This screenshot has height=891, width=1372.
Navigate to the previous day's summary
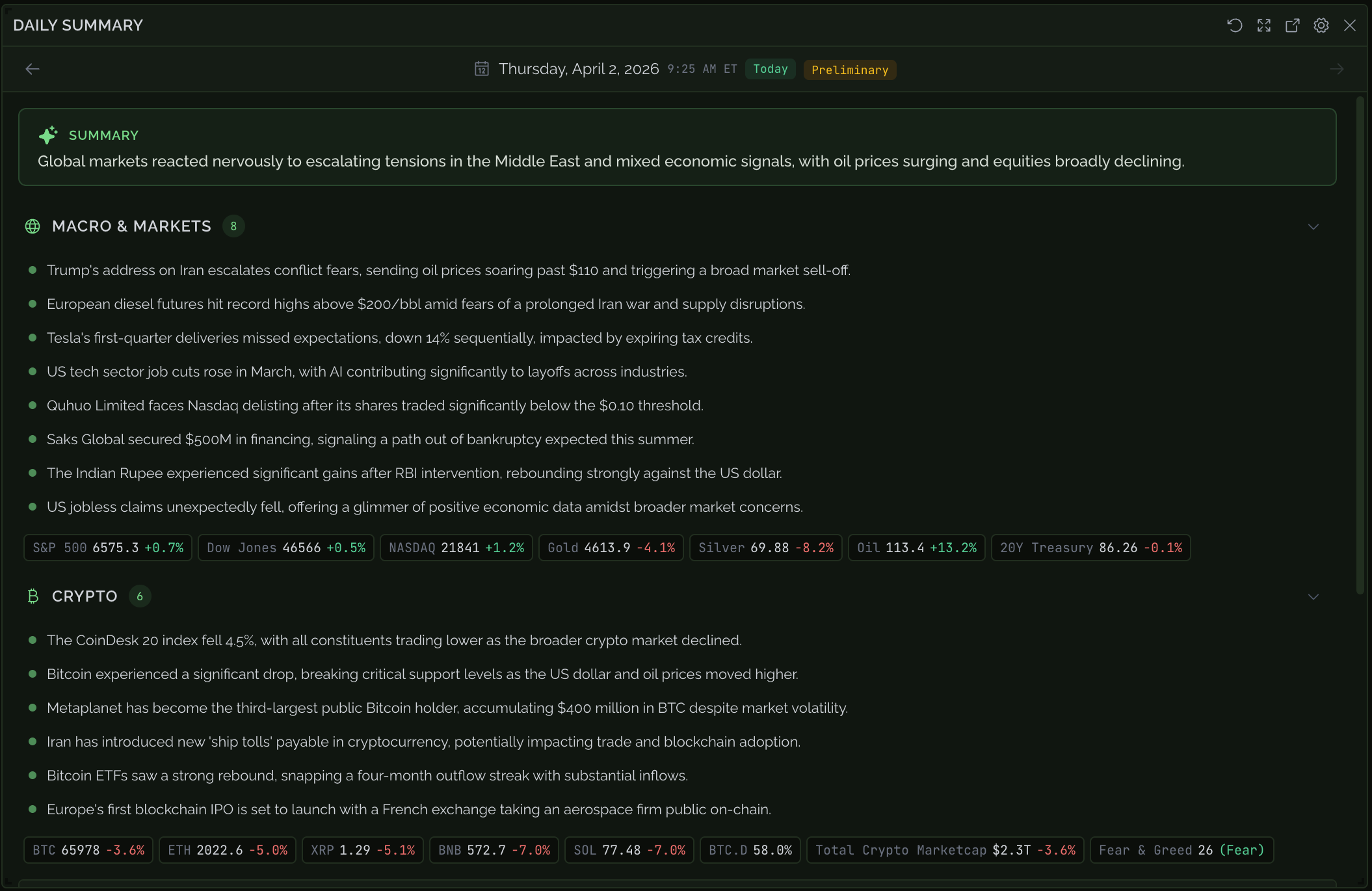tap(33, 68)
